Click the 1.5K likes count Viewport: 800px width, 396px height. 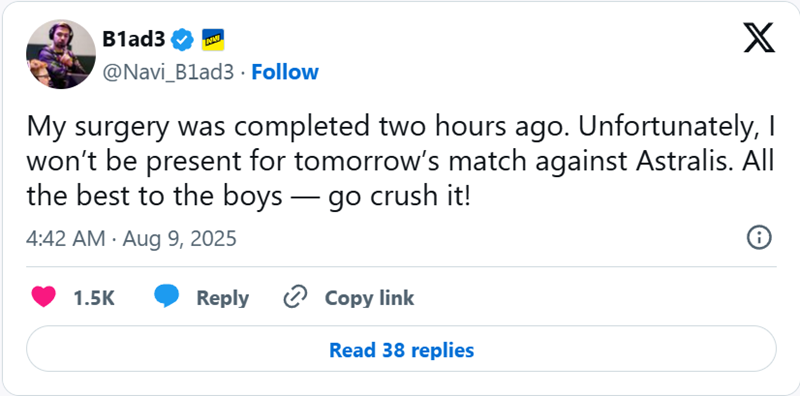tap(94, 298)
